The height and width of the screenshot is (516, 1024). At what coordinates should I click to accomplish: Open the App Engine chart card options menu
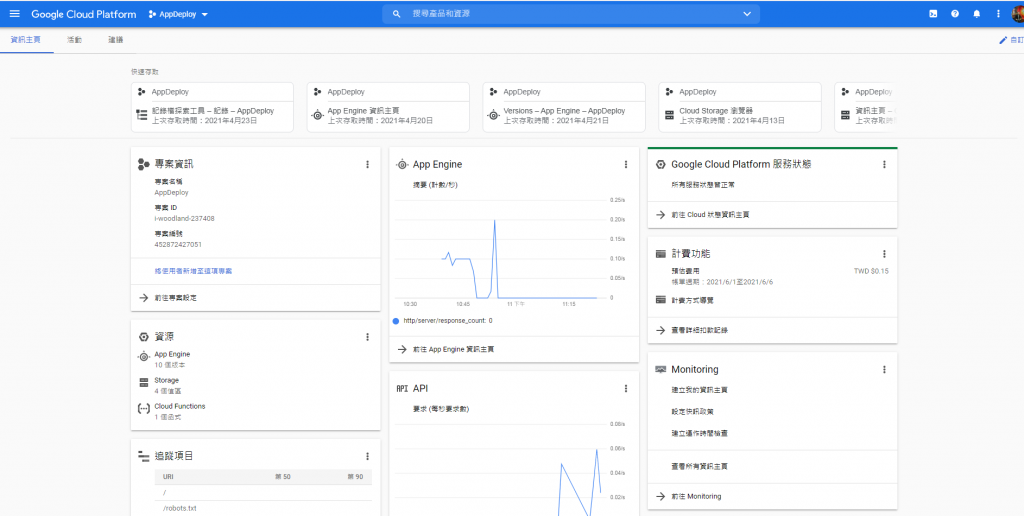pos(626,164)
